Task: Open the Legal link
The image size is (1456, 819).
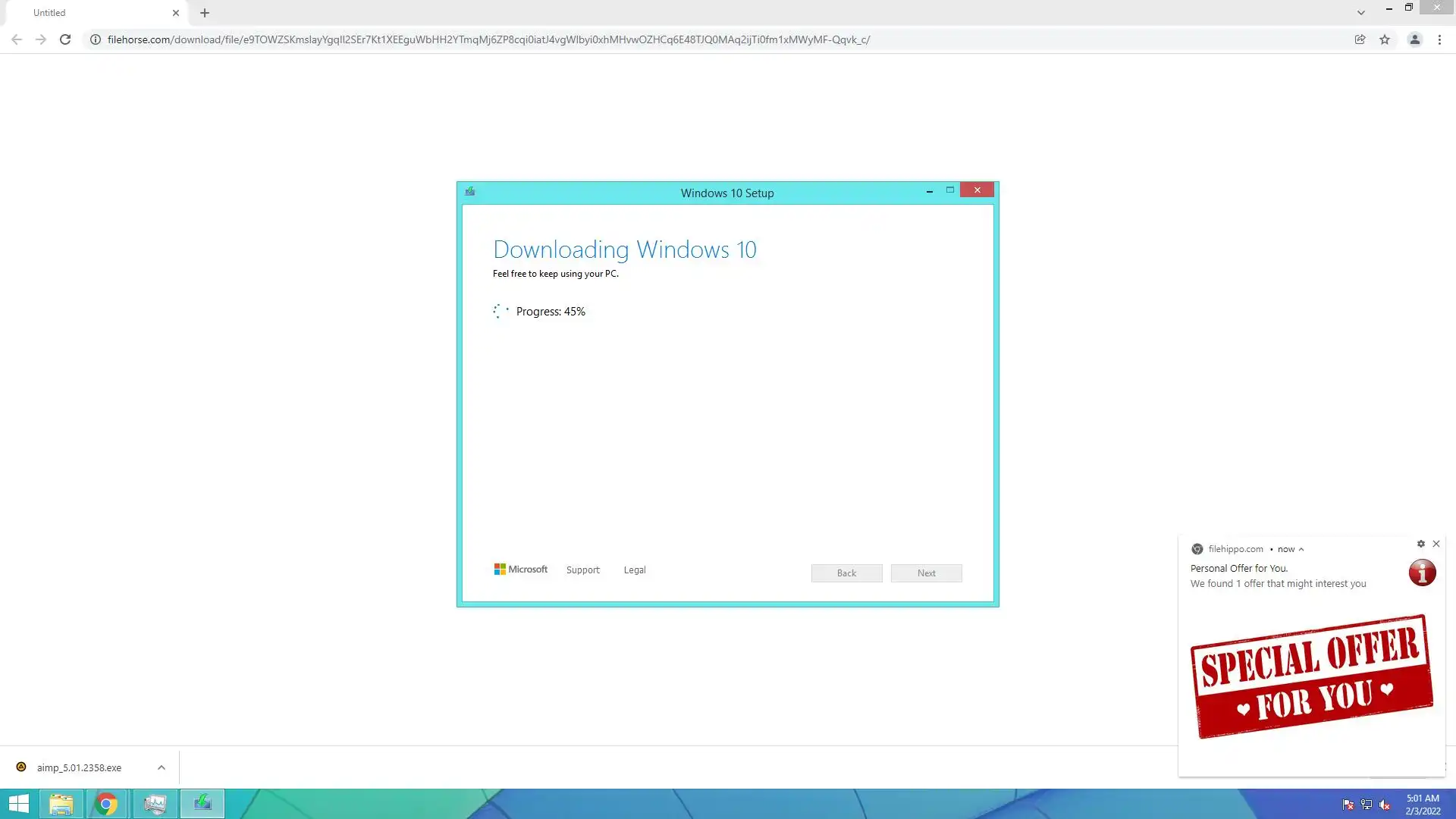Action: [635, 570]
